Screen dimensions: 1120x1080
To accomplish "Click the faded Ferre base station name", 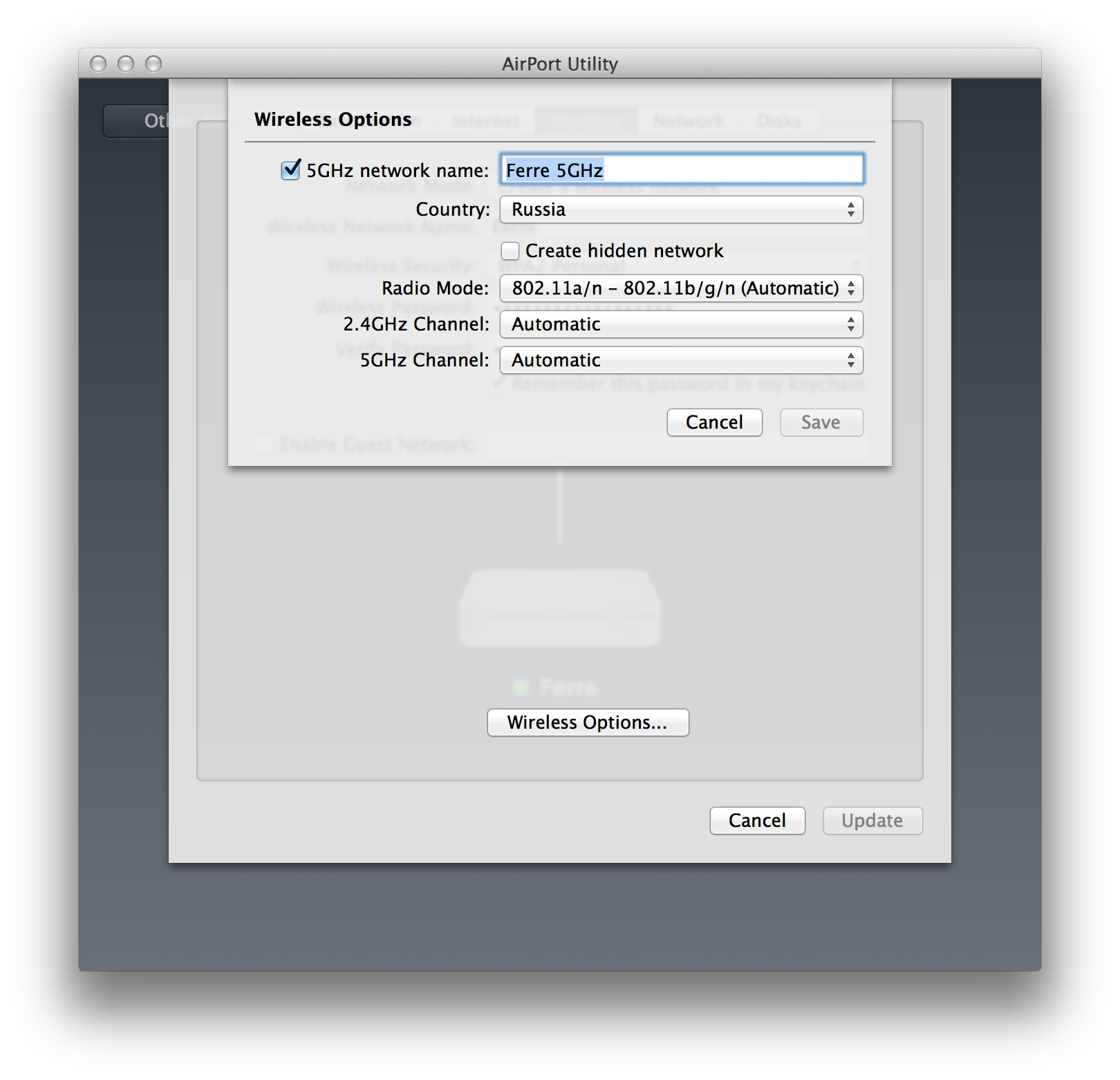I will click(x=568, y=687).
